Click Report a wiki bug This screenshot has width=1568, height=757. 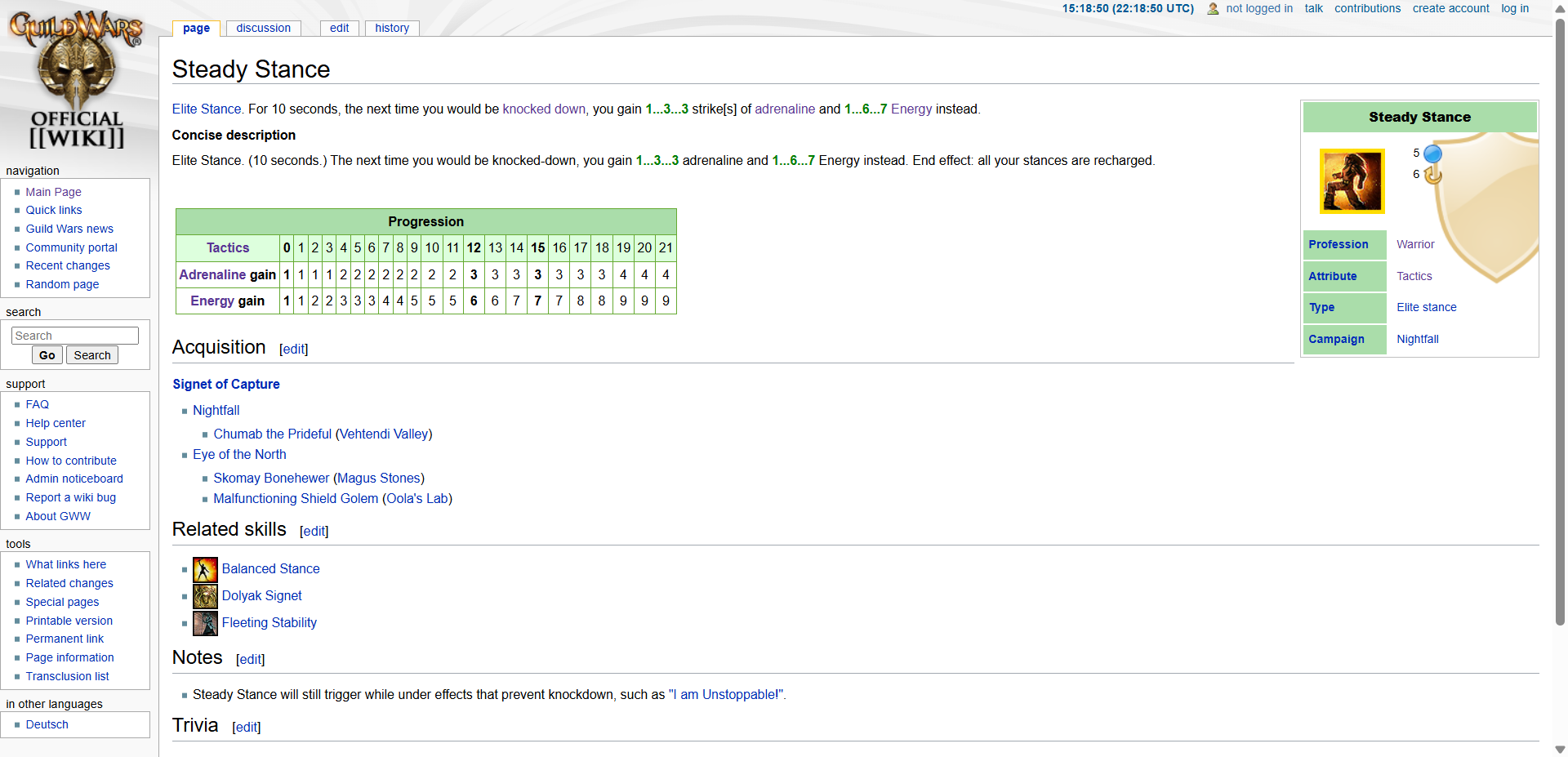[70, 497]
